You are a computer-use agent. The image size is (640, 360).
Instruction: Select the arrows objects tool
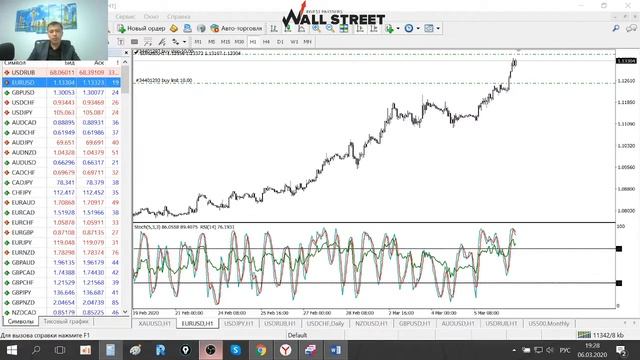(x=176, y=42)
